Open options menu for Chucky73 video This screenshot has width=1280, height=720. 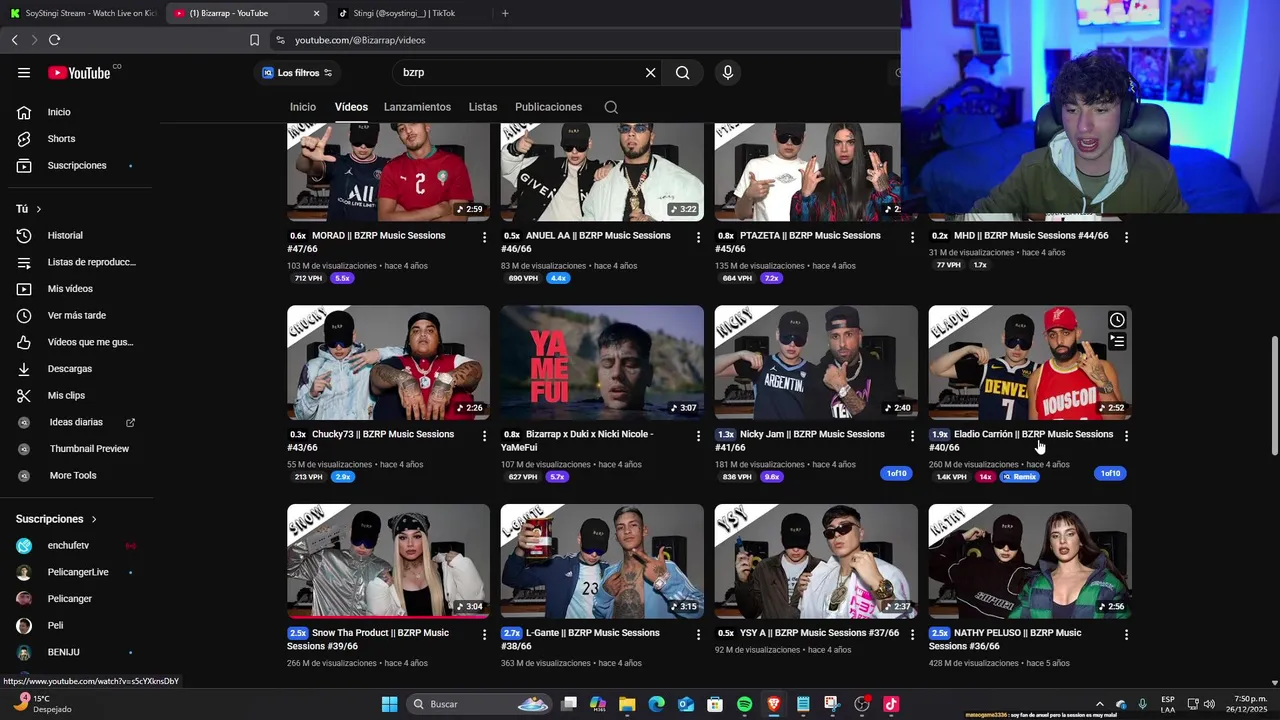click(485, 436)
